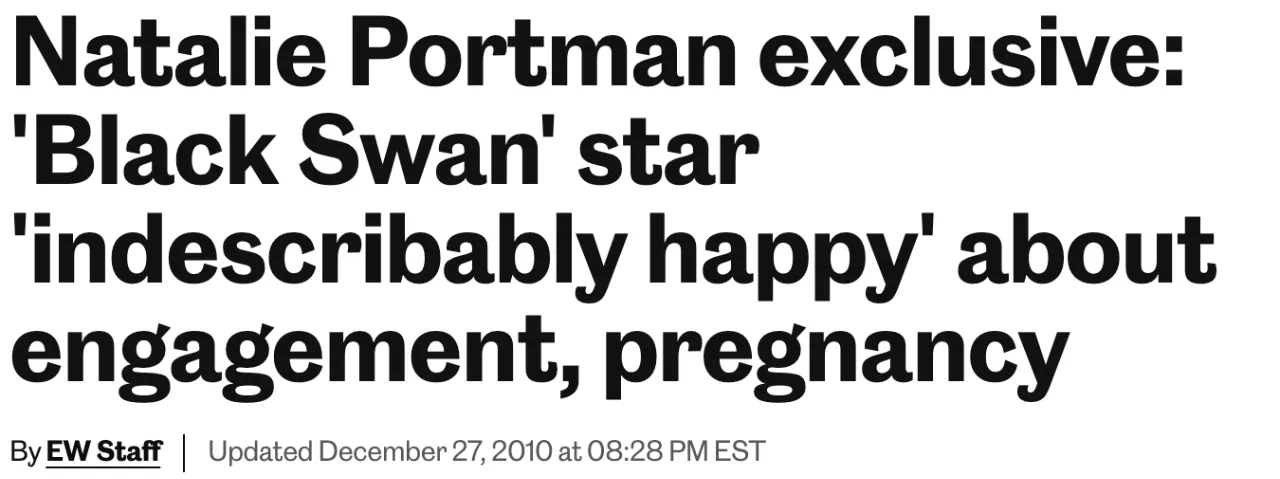Click the vertical divider after EW Staff
1280x479 pixels.
185,451
